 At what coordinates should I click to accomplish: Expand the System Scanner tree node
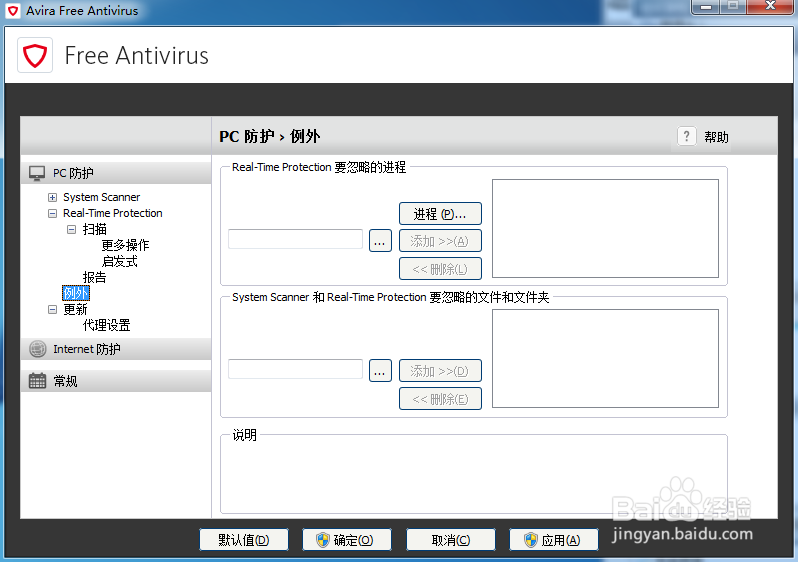(52, 197)
